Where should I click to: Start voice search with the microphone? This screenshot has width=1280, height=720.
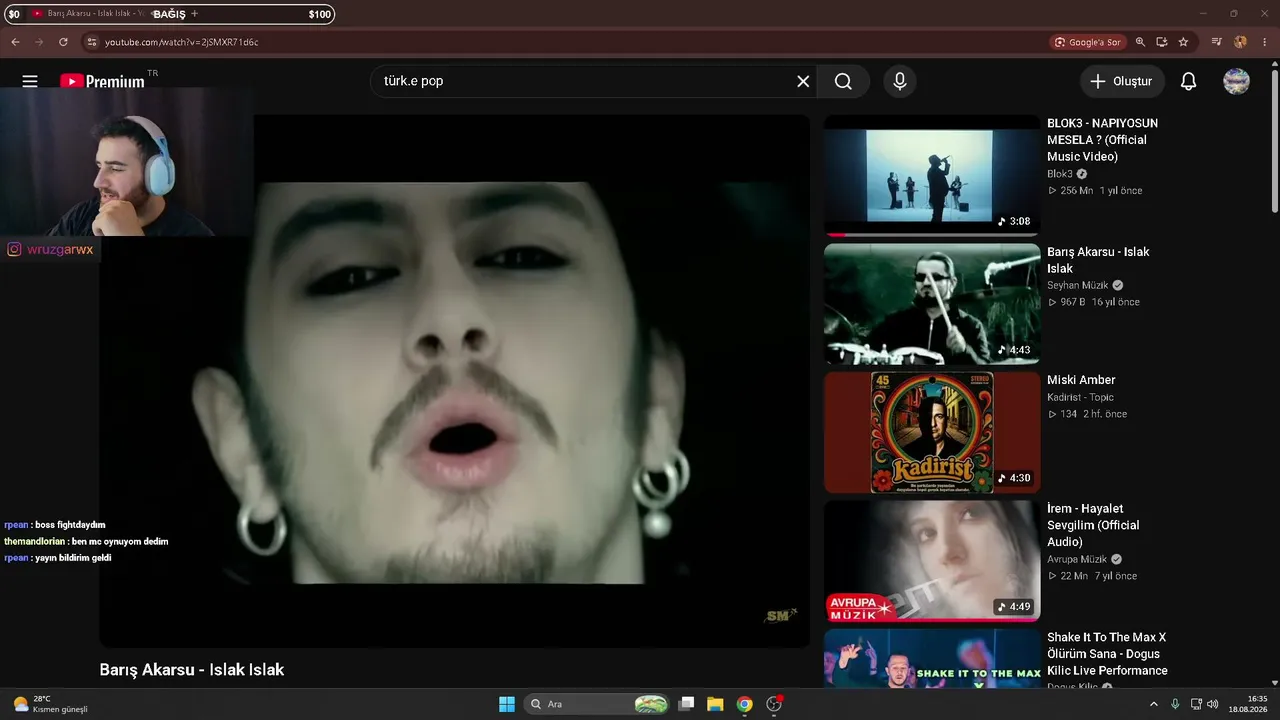click(900, 81)
